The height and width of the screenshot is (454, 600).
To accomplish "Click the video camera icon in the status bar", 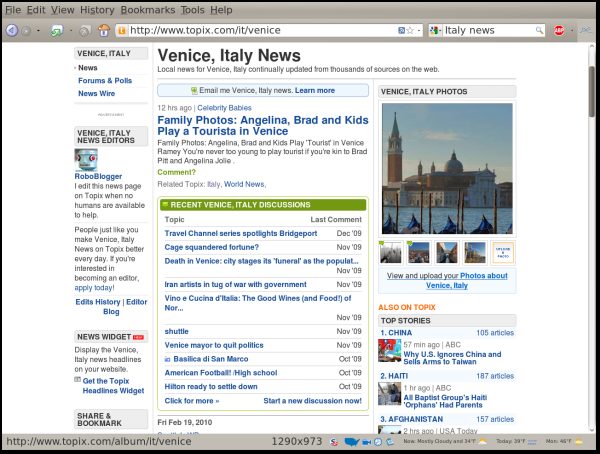I will (367, 442).
